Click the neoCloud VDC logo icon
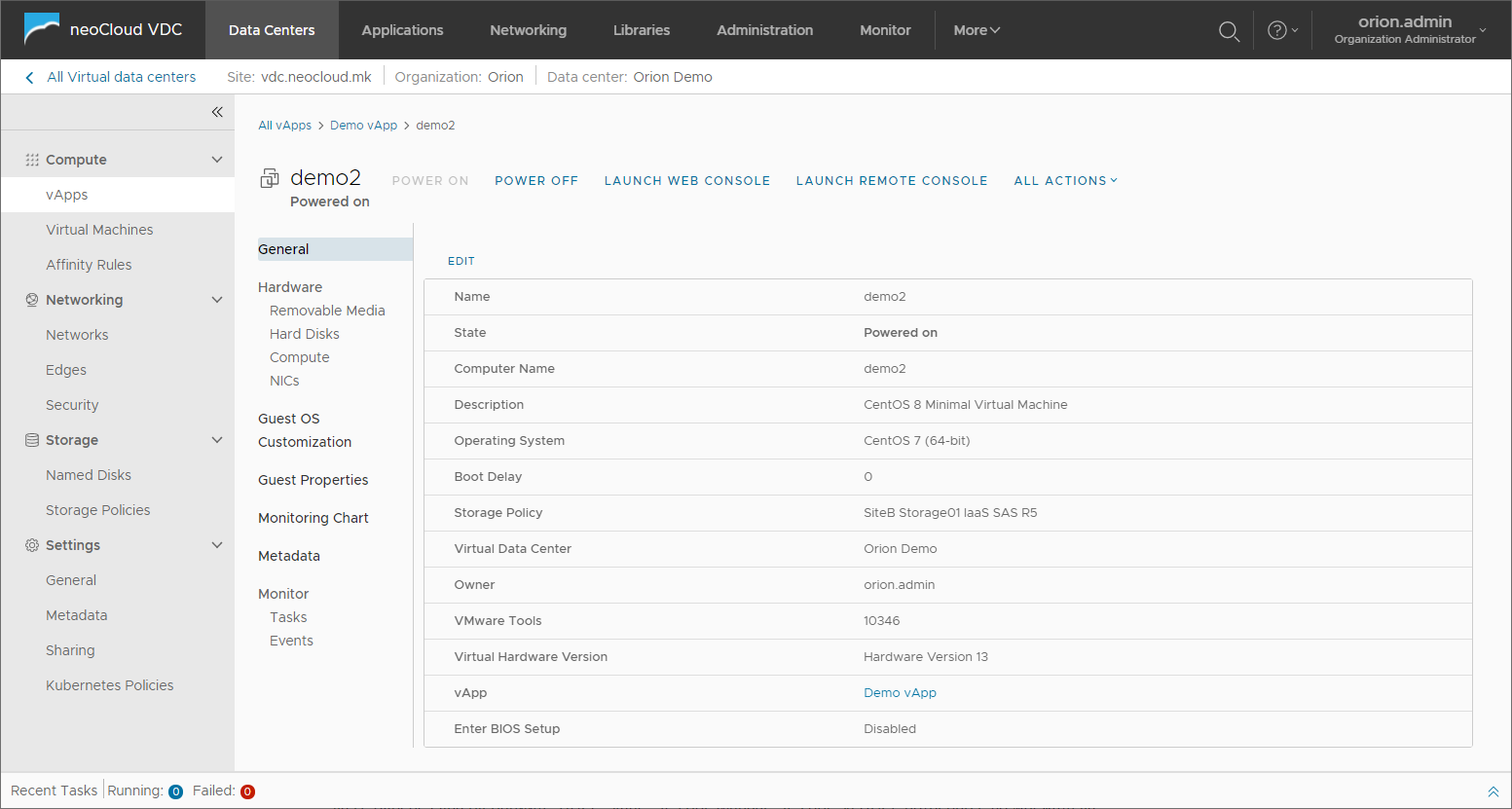This screenshot has height=809, width=1512. (41, 29)
